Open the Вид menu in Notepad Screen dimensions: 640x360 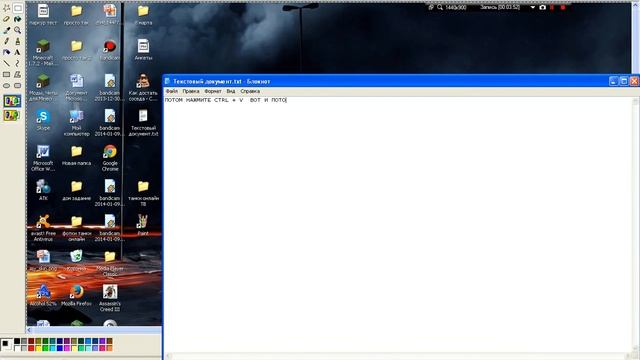(x=231, y=91)
